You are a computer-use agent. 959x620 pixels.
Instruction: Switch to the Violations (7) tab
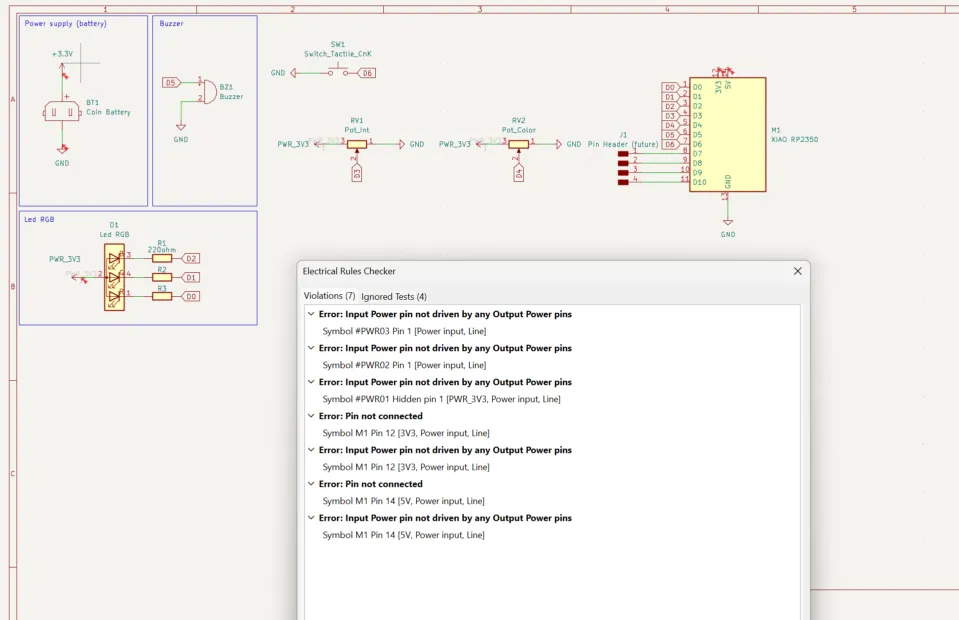[x=329, y=296]
